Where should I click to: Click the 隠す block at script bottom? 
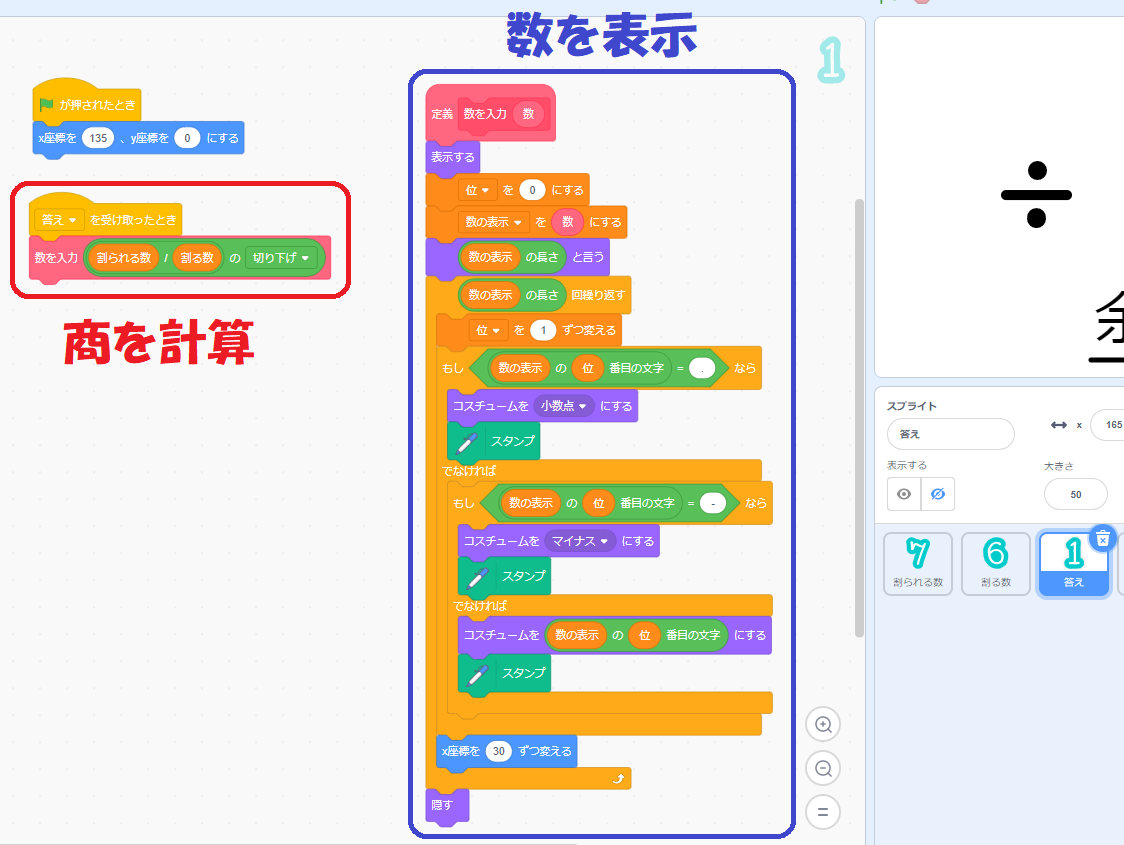click(x=441, y=805)
